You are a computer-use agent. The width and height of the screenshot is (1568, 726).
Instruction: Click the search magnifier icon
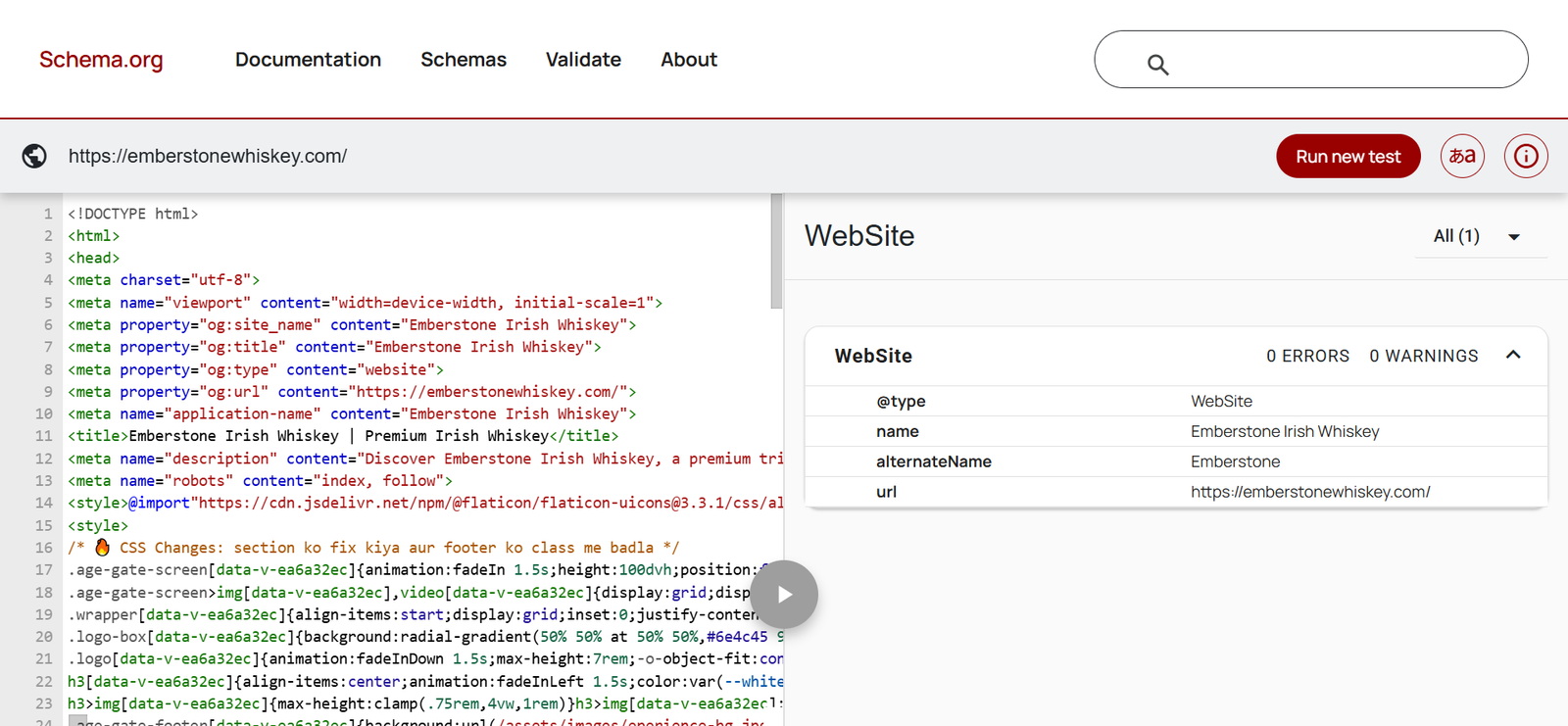1157,65
